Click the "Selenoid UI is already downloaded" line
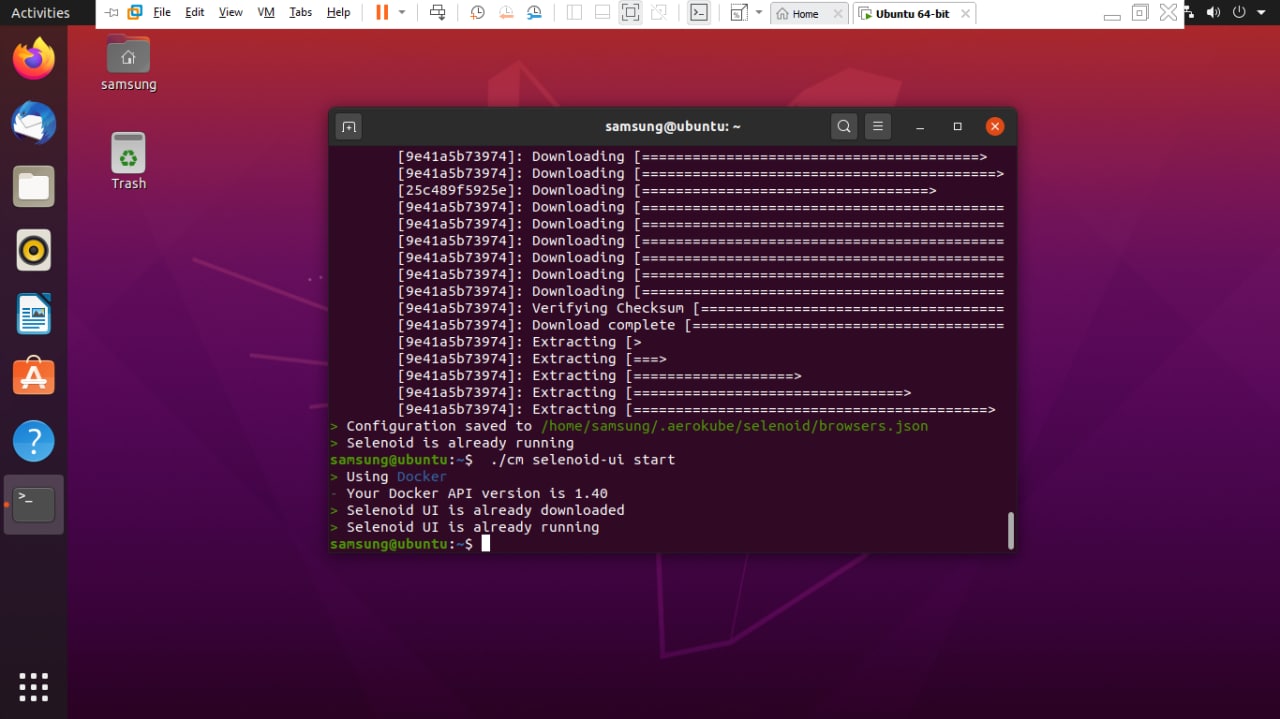Screen dimensions: 1280x719 tap(485, 510)
